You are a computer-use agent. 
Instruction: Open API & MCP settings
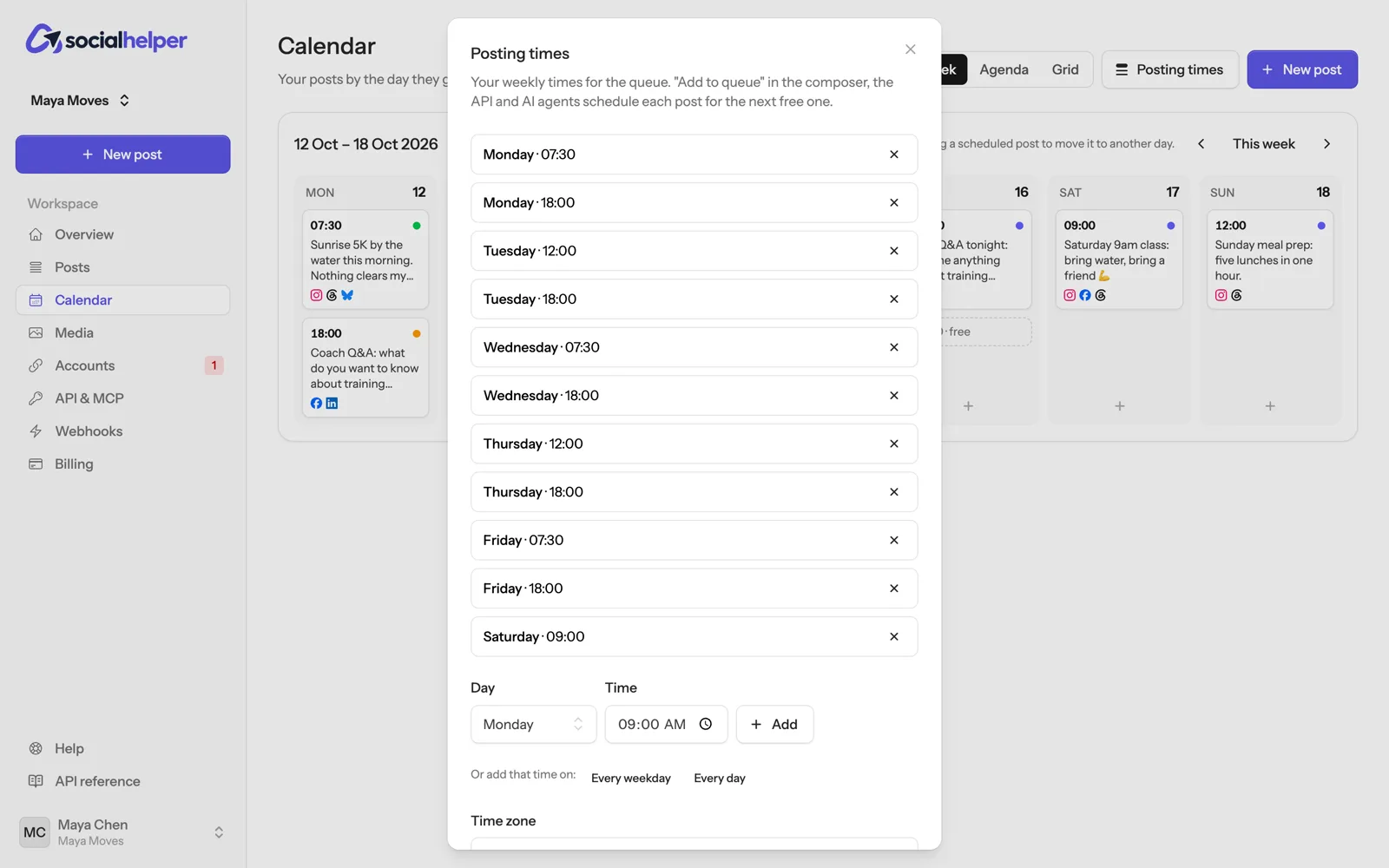click(122, 398)
